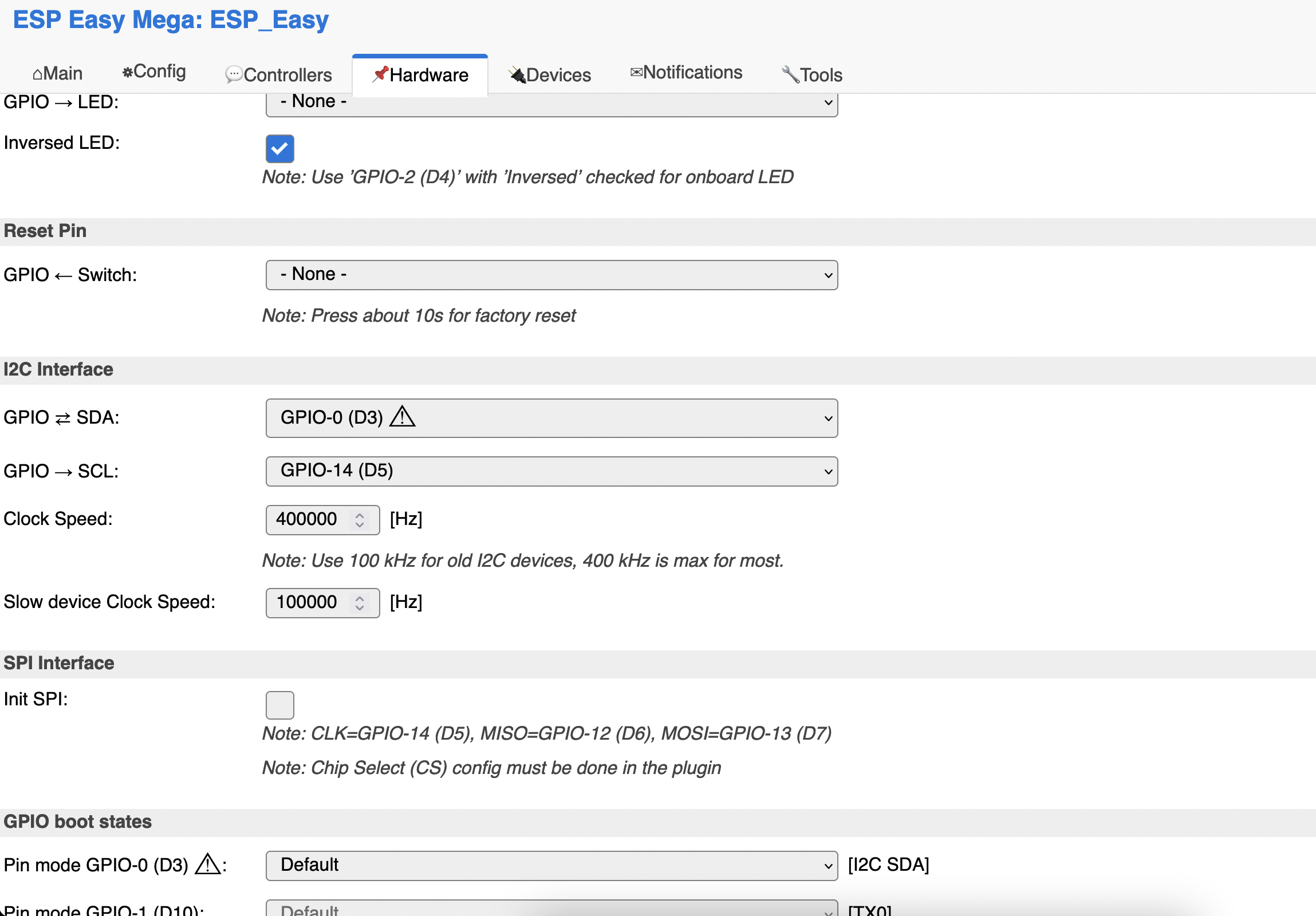Viewport: 1316px width, 916px height.
Task: Open the I2C SDA pin dropdown
Action: [551, 418]
